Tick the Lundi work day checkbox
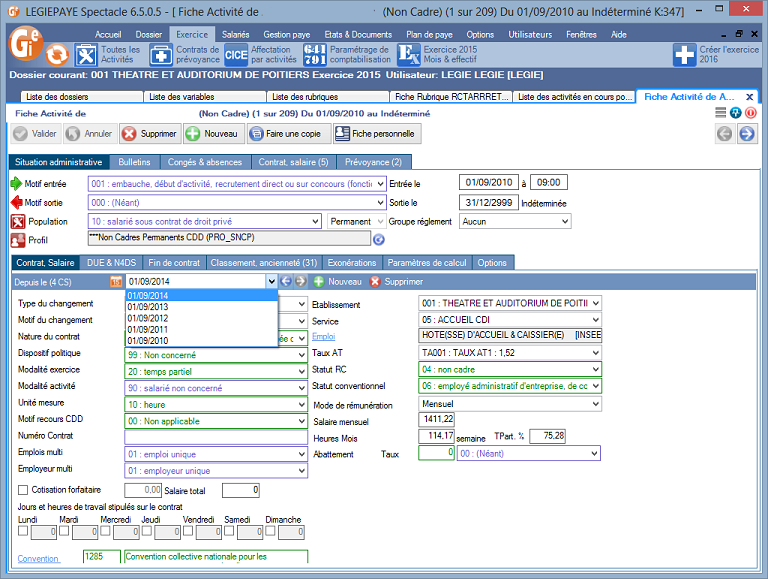This screenshot has width=768, height=579. (24, 531)
